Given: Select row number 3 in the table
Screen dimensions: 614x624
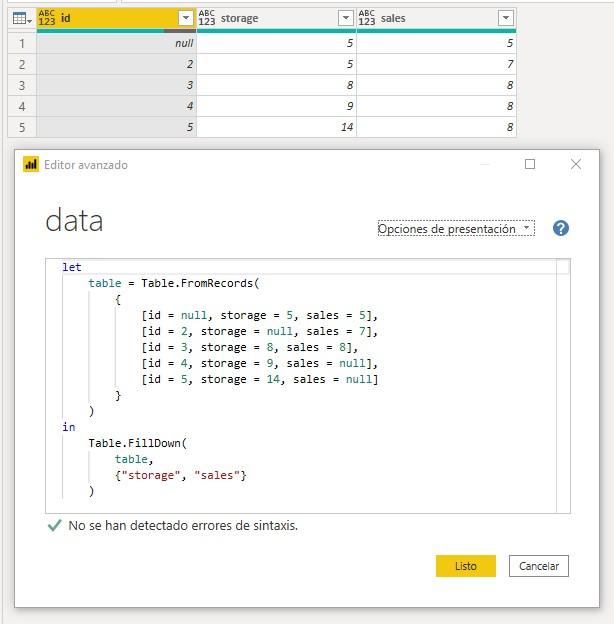Looking at the screenshot, I should coord(22,86).
